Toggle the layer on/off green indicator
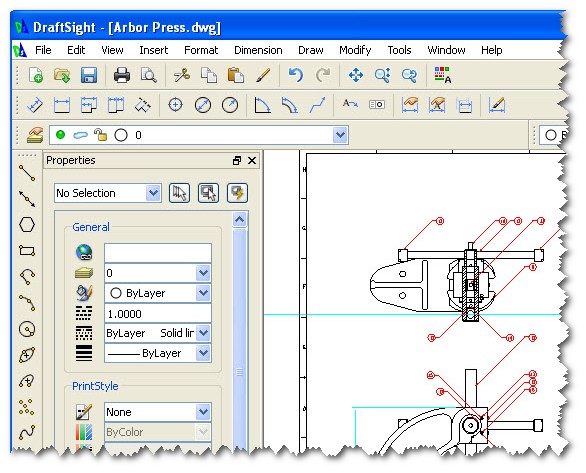The width and height of the screenshot is (586, 473). pyautogui.click(x=60, y=135)
